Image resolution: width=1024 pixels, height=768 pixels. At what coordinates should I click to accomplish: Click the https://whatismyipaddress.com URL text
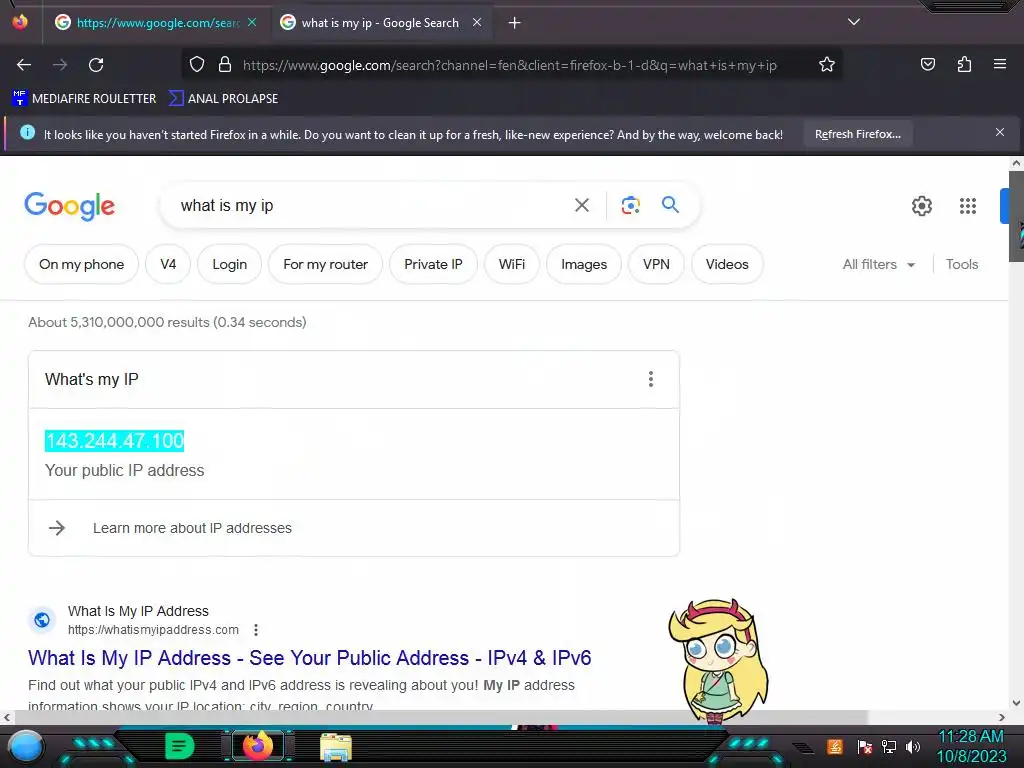pyautogui.click(x=153, y=630)
